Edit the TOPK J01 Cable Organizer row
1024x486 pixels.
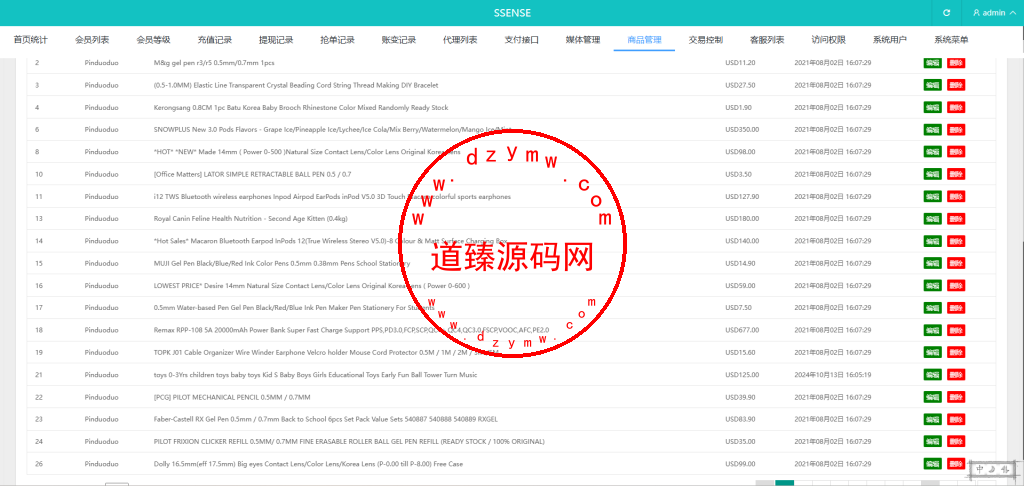tap(933, 353)
